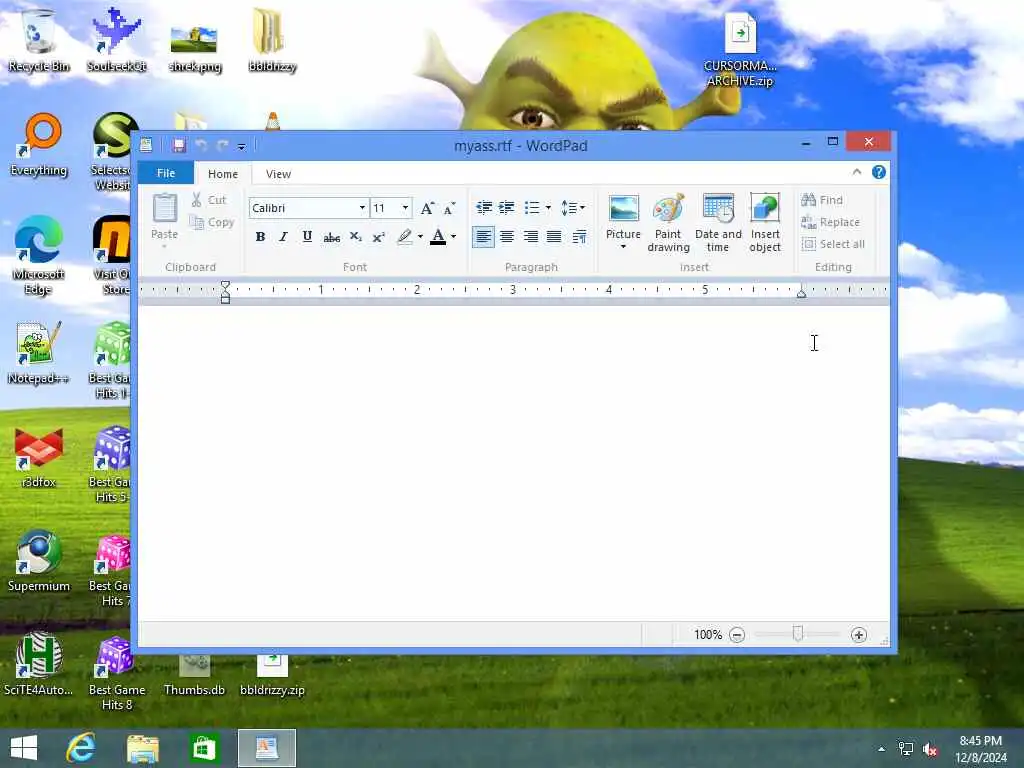Select the shrek.png desktop file

click(x=195, y=47)
